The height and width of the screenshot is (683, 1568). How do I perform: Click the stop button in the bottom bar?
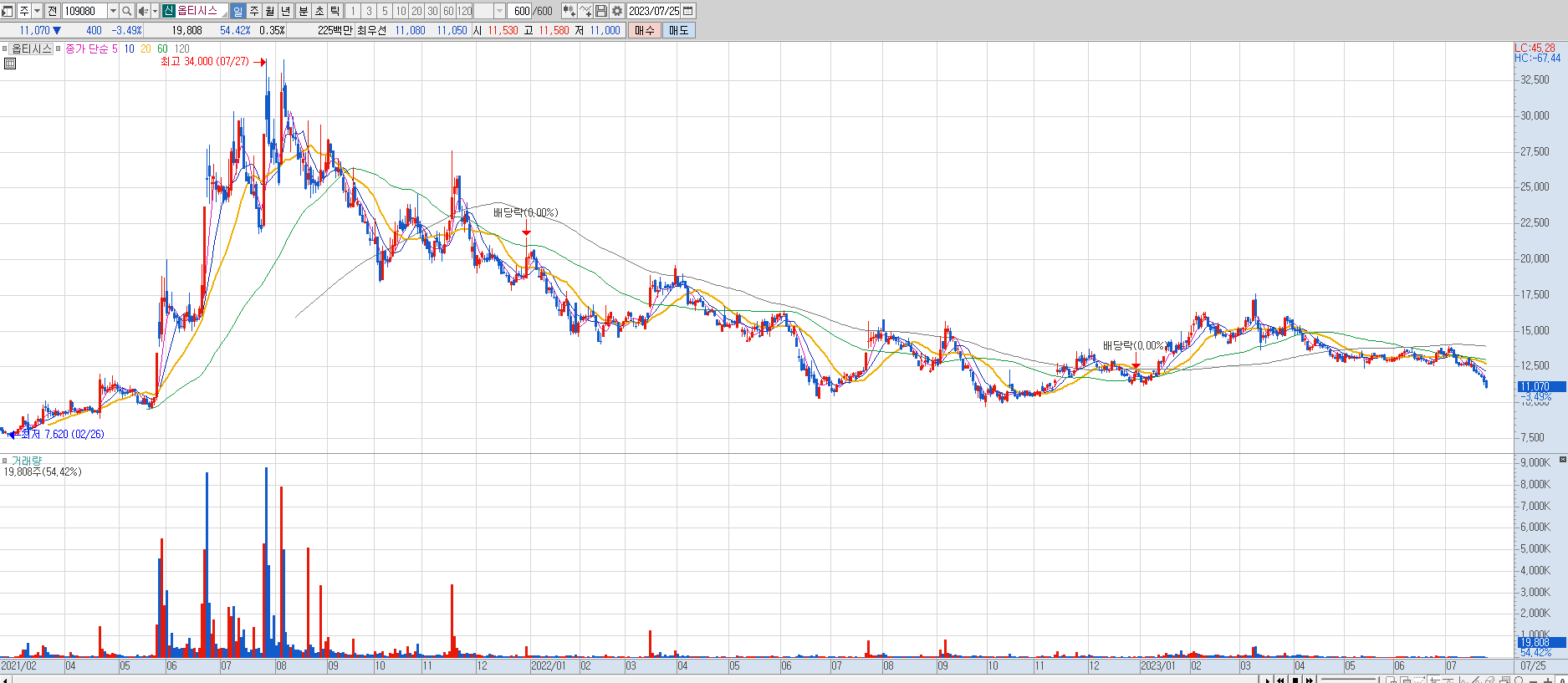coord(1295,680)
